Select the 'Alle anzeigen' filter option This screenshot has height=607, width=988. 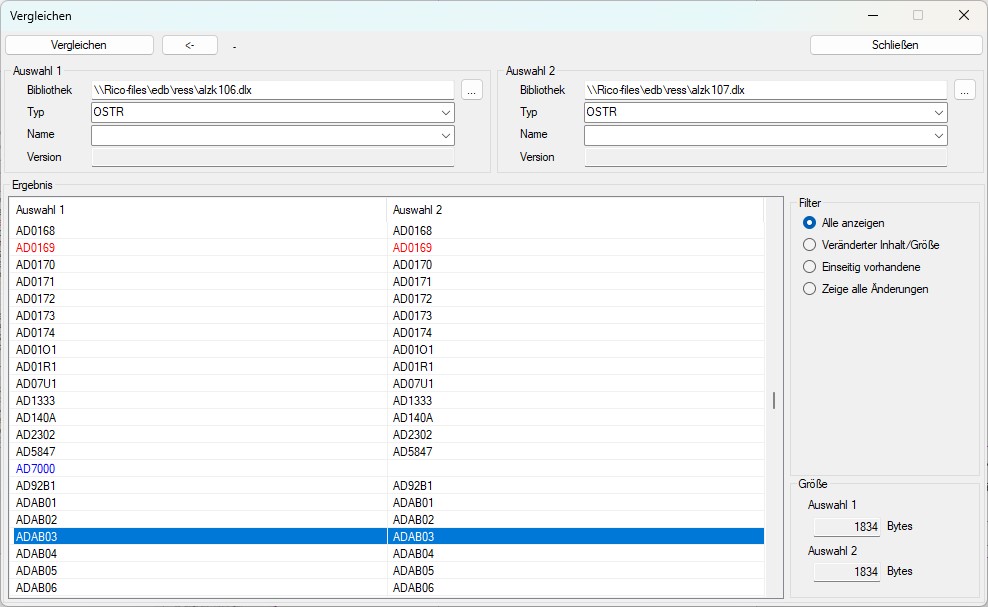click(x=810, y=223)
